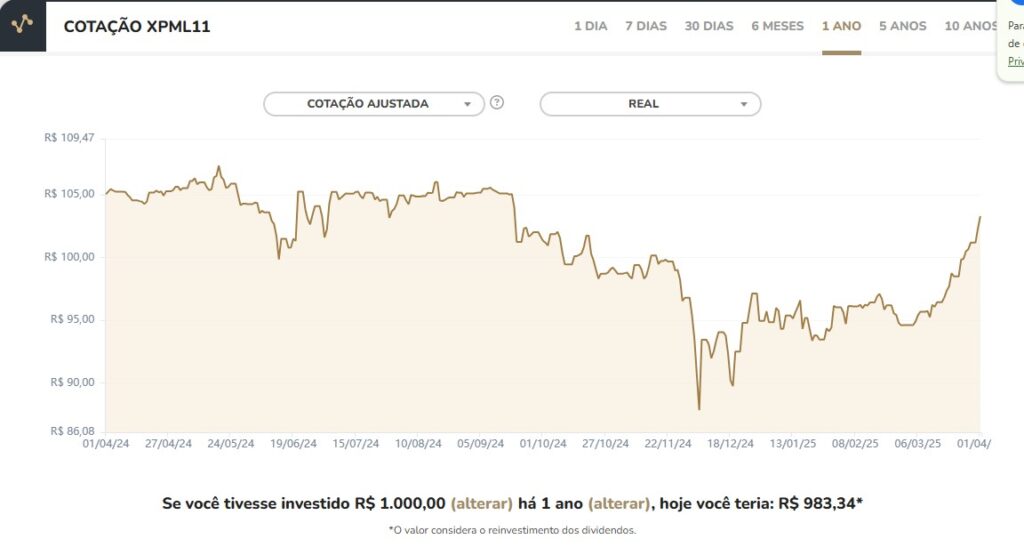The image size is (1024, 547).
Task: Click the 01/10/24 date on the x-axis
Action: (x=543, y=444)
